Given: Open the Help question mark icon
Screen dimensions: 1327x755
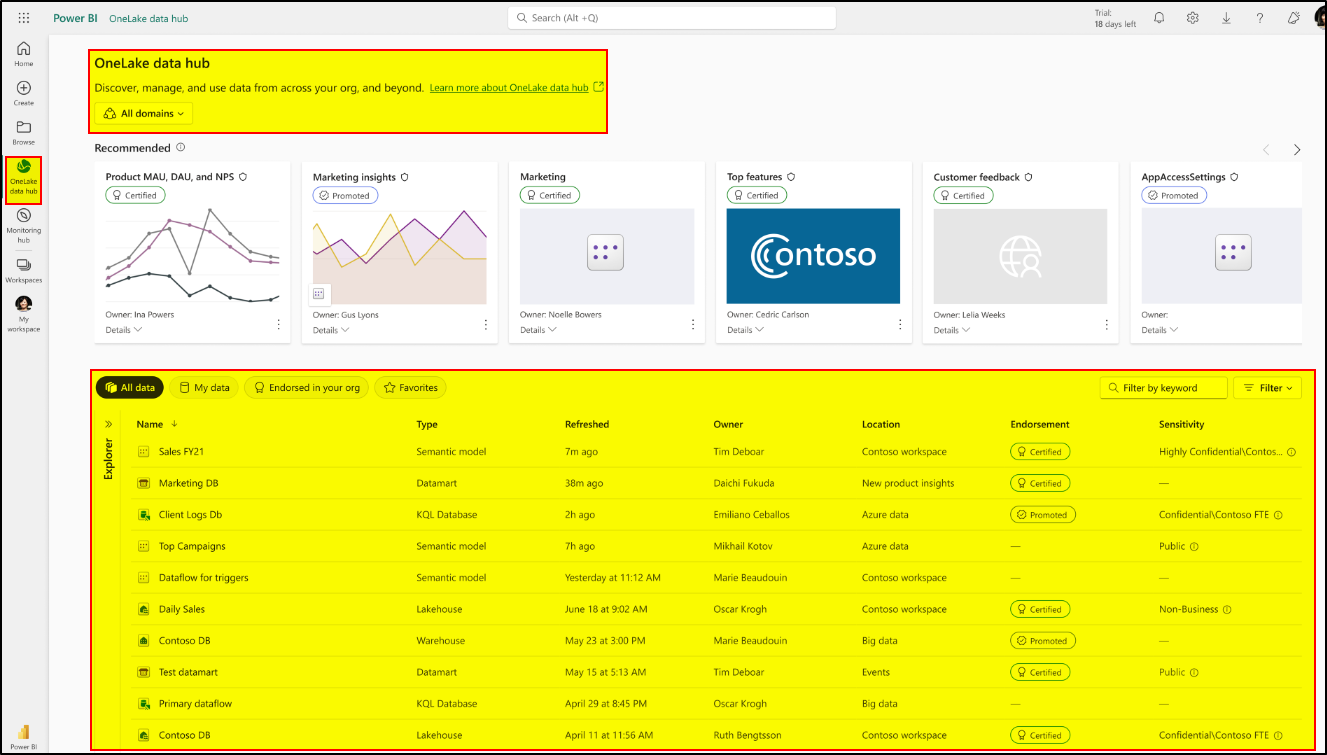Looking at the screenshot, I should (x=1260, y=18).
